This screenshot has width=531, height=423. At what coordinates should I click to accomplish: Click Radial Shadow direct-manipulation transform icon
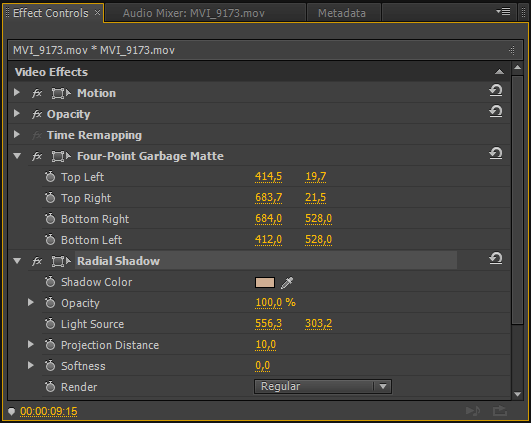tap(61, 261)
